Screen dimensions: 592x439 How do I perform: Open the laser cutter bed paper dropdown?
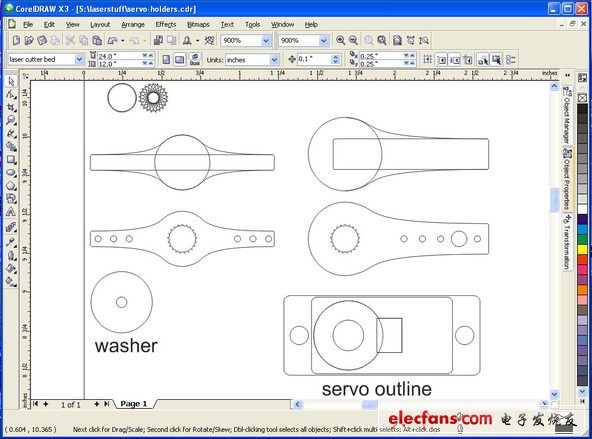pyautogui.click(x=79, y=59)
